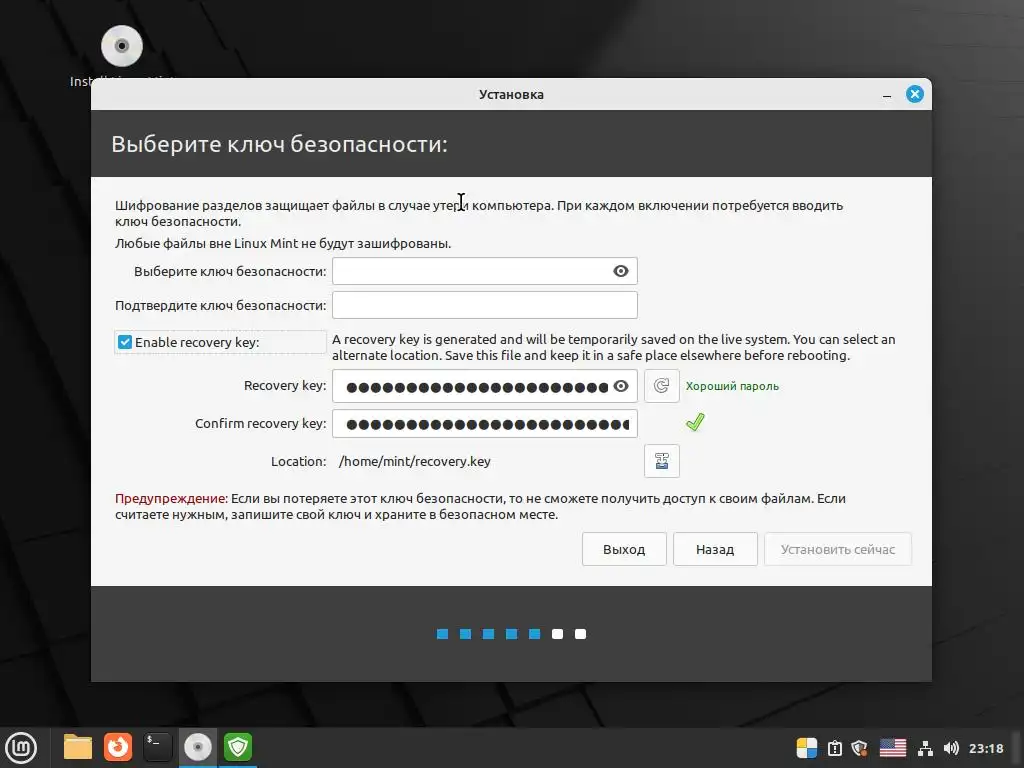Open Firefox from the taskbar
This screenshot has height=768, width=1024.
pos(118,747)
